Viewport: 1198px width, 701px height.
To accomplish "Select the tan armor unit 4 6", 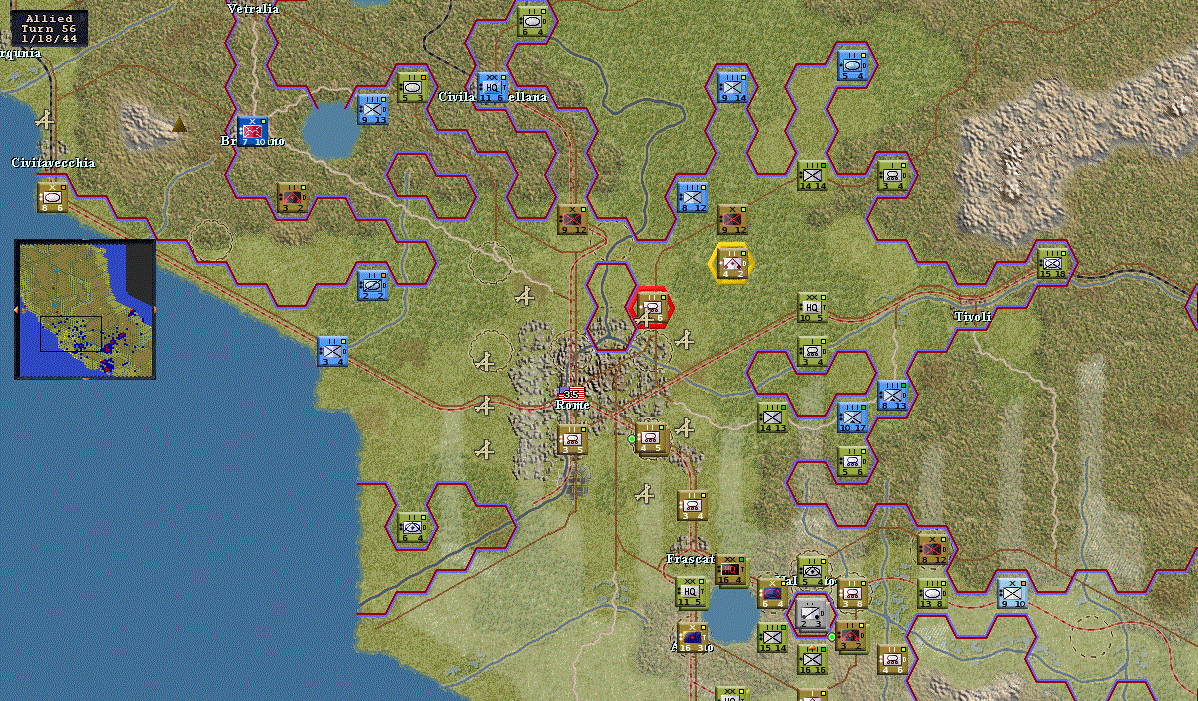I will click(x=892, y=658).
